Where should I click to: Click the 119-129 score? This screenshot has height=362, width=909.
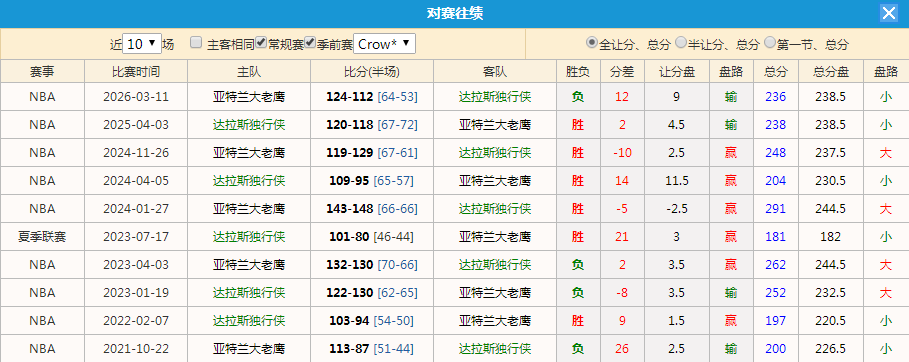350,153
